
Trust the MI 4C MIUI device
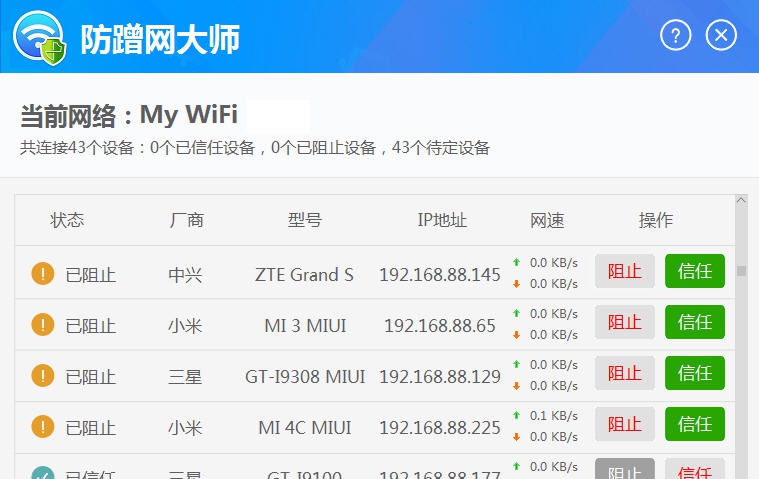(695, 424)
